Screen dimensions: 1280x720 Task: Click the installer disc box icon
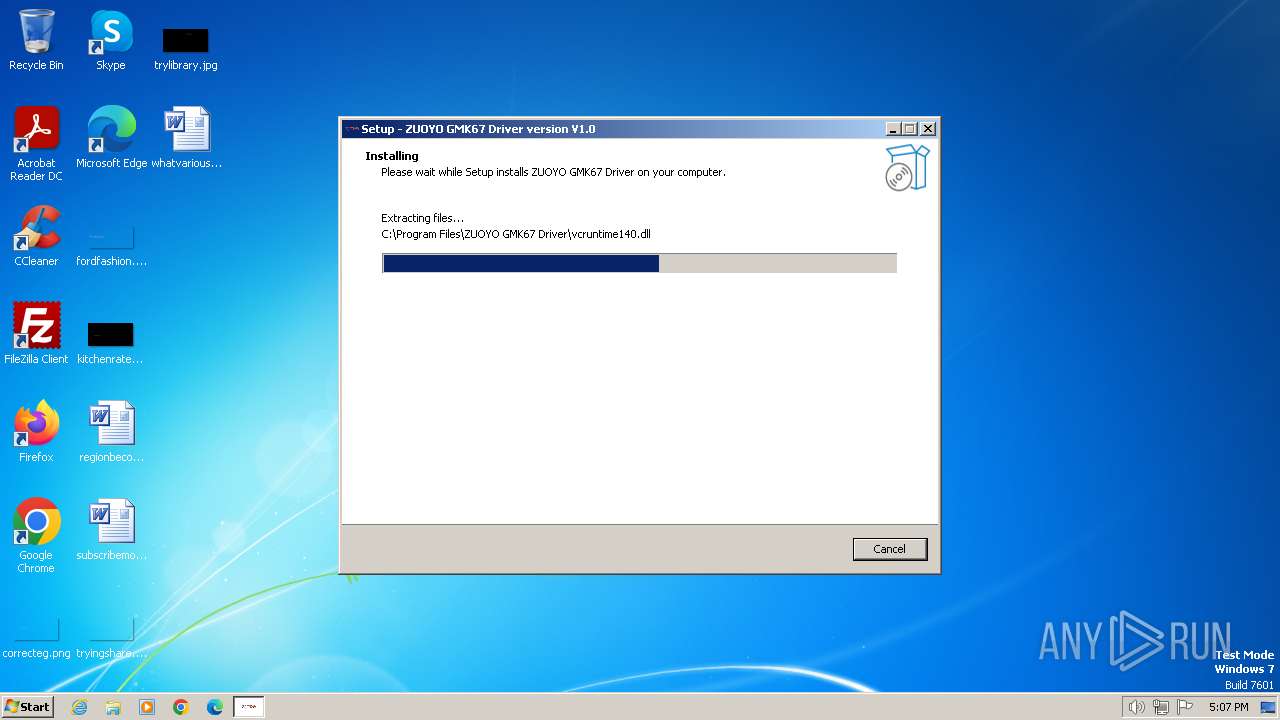907,167
